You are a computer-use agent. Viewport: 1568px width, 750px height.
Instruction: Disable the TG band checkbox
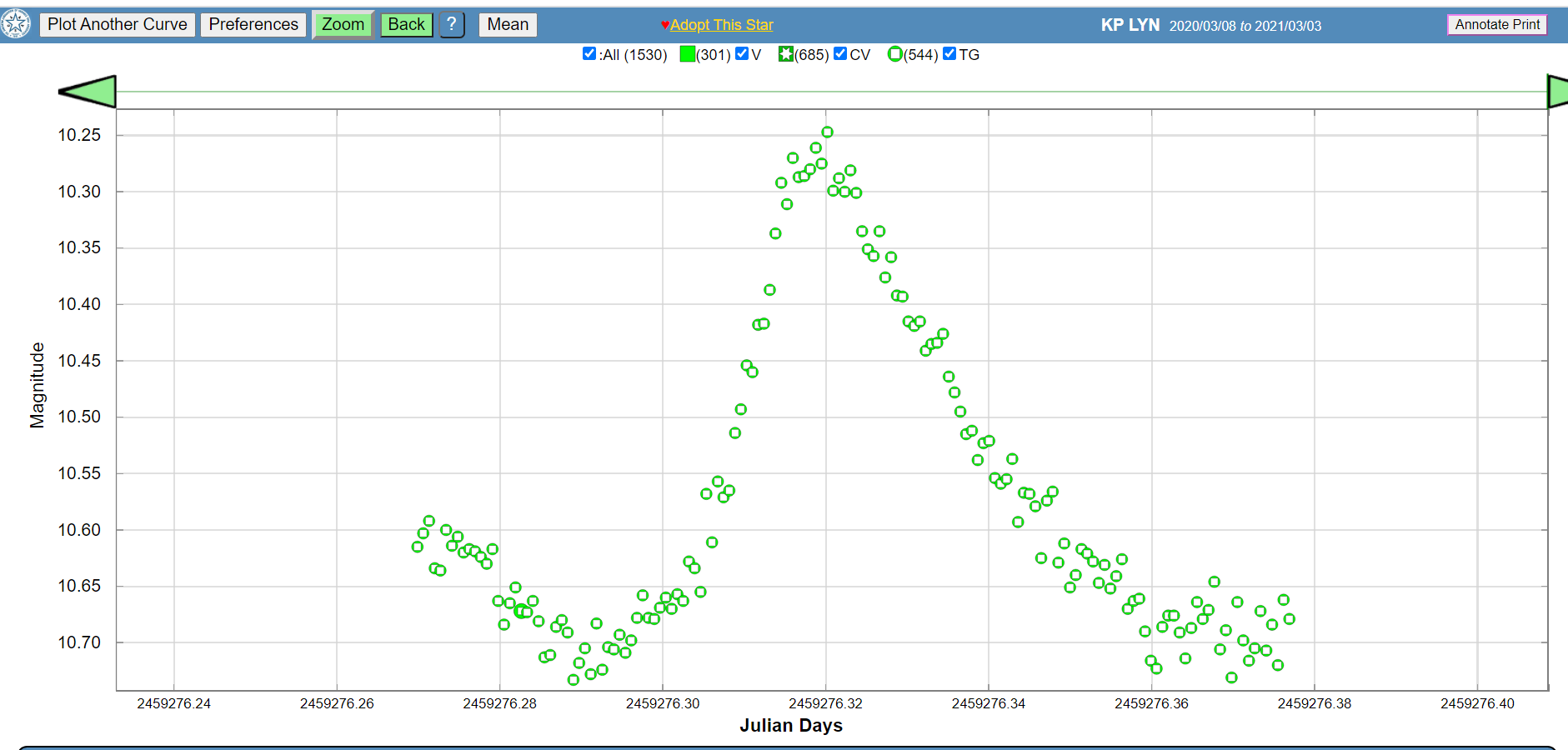[x=949, y=54]
